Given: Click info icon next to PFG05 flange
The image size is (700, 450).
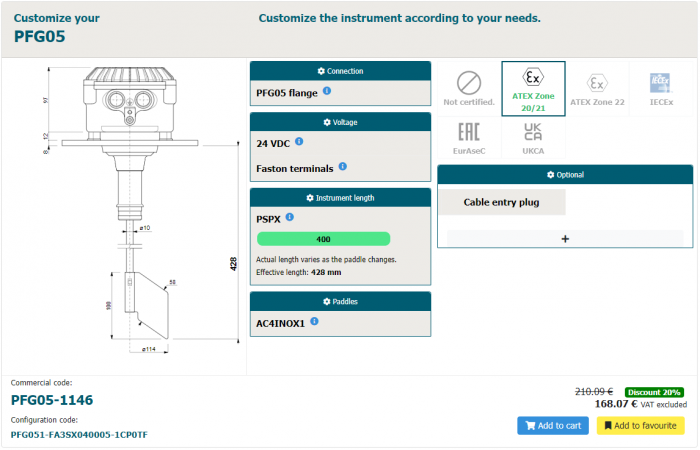Looking at the screenshot, I should pos(327,93).
